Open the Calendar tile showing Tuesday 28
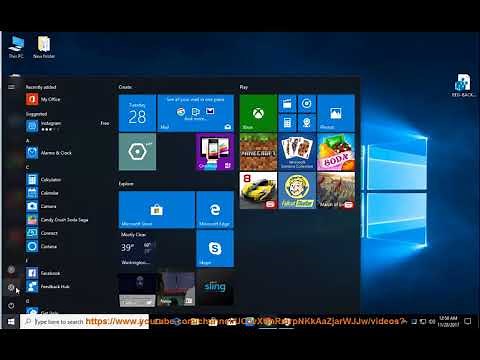 [137, 113]
